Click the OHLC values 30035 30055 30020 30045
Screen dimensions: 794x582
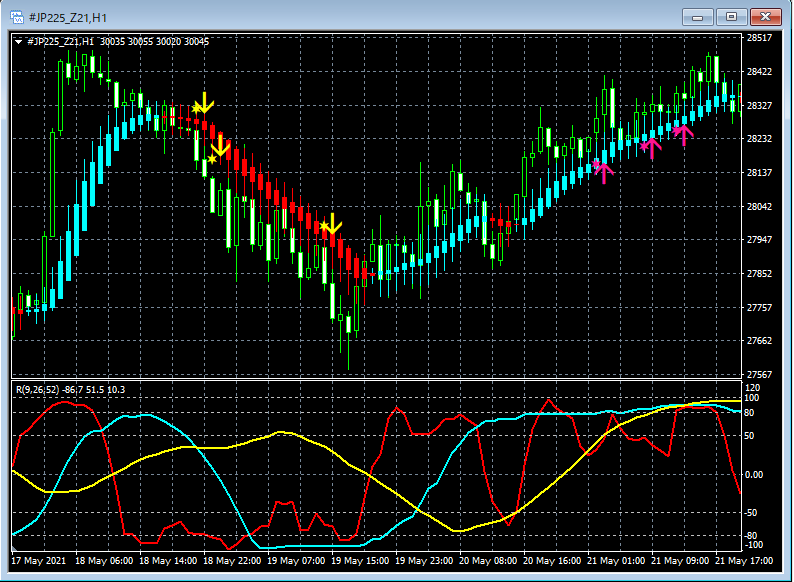pos(154,42)
